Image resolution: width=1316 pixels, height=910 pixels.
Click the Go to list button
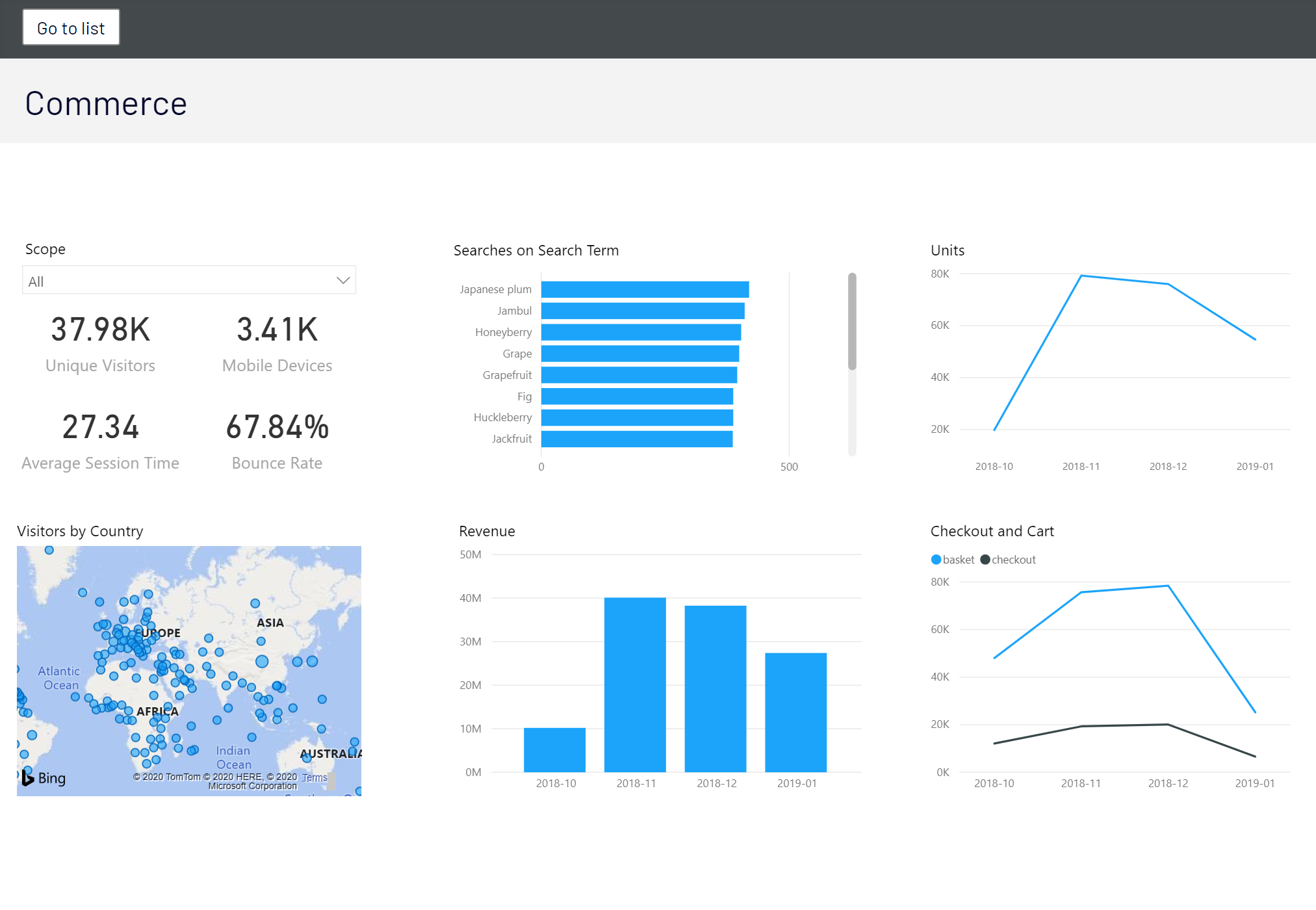click(71, 28)
